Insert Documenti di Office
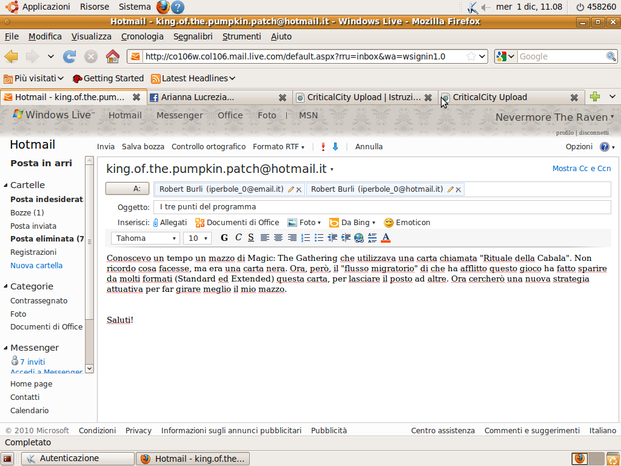This screenshot has width=621, height=466. (x=237, y=223)
